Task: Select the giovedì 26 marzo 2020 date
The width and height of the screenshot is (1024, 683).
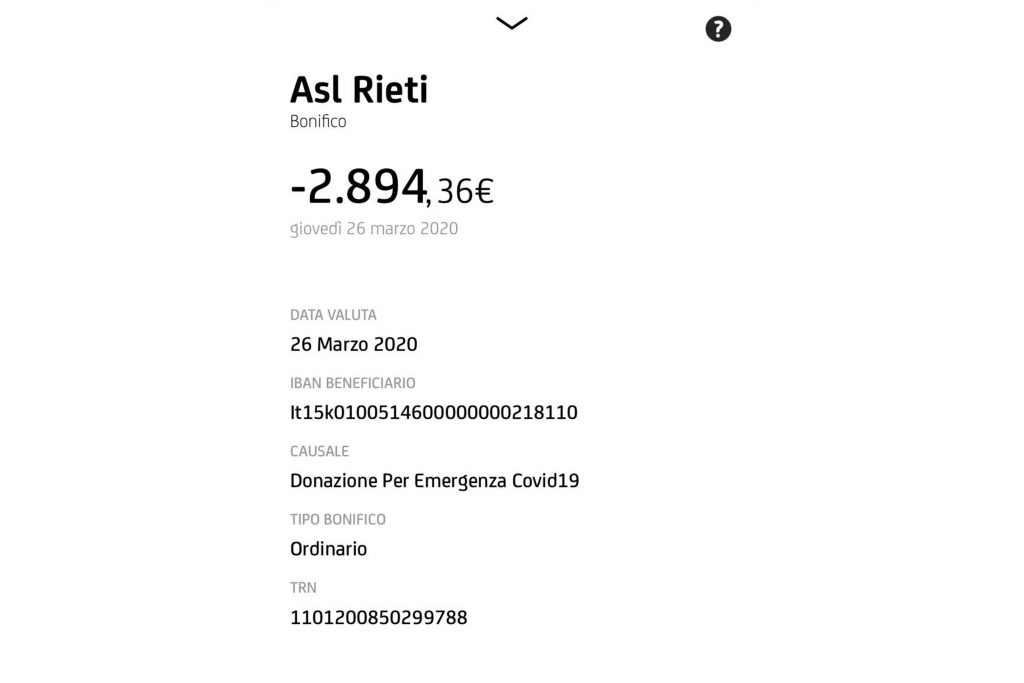Action: click(x=374, y=229)
